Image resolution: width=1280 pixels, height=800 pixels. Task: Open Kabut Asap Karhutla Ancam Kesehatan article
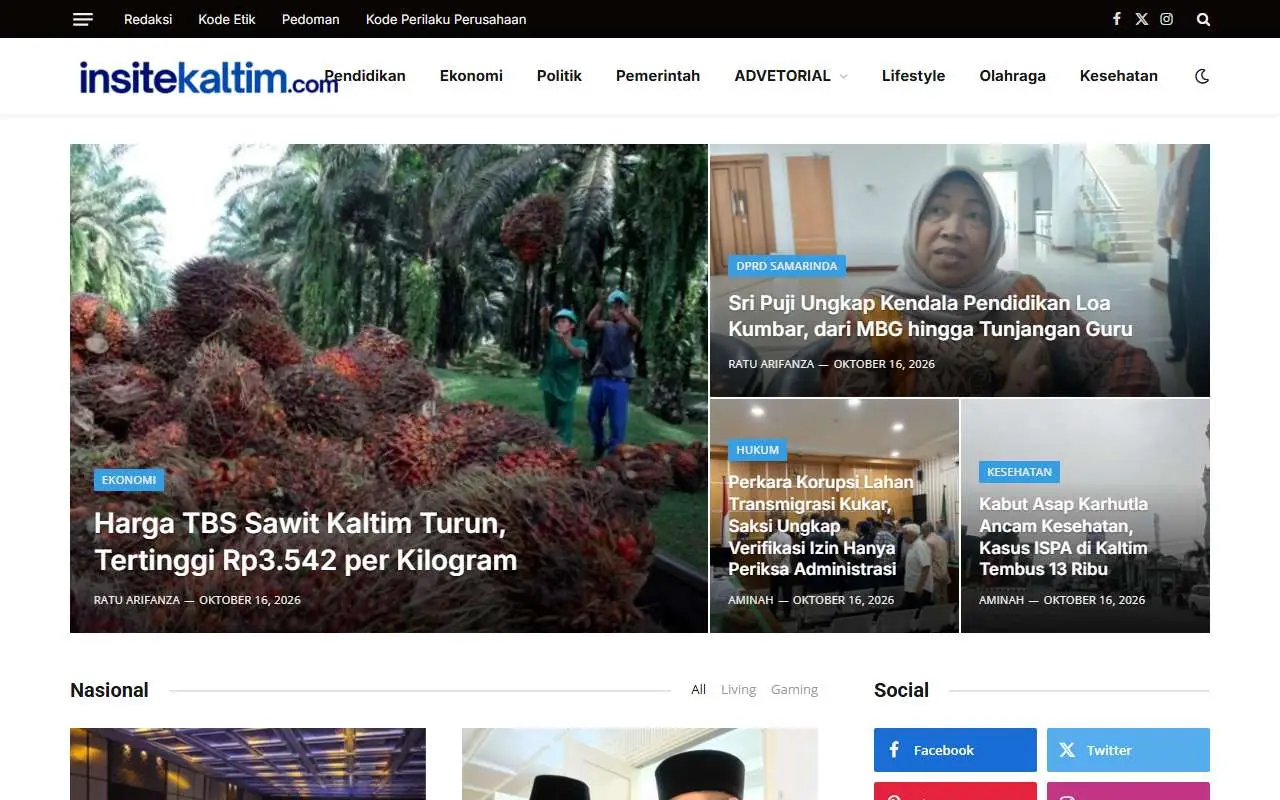pyautogui.click(x=1063, y=536)
